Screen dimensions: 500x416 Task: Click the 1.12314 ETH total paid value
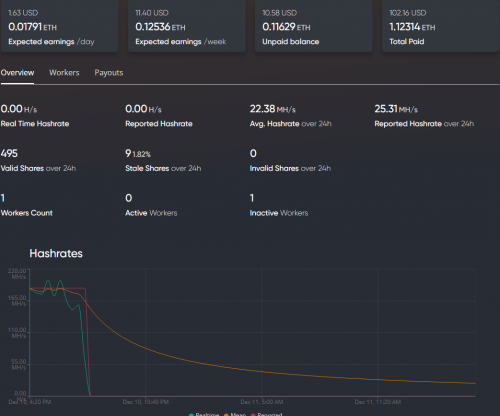coord(412,27)
